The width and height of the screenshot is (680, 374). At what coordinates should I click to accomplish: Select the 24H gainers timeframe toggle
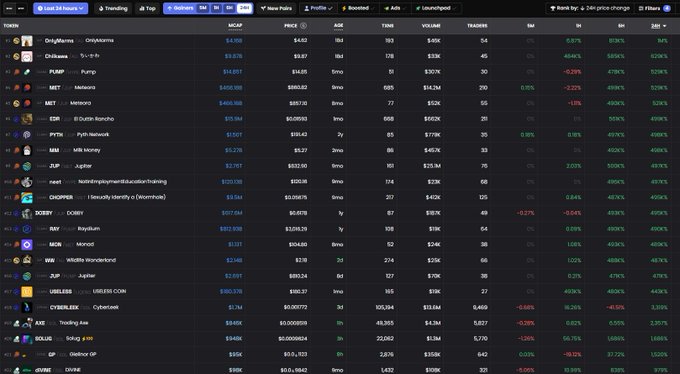pyautogui.click(x=244, y=8)
